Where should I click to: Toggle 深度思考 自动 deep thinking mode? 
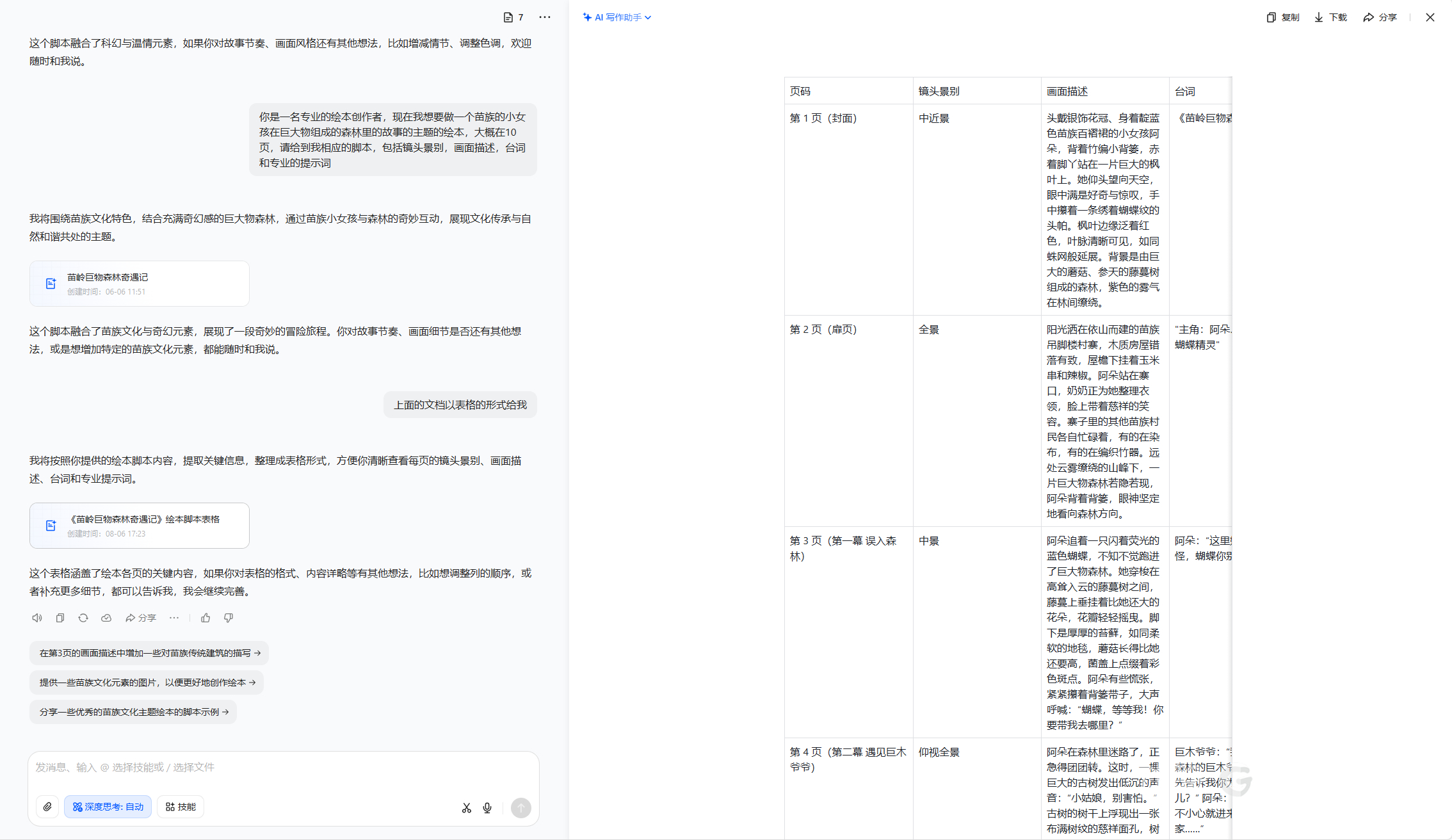[x=108, y=807]
